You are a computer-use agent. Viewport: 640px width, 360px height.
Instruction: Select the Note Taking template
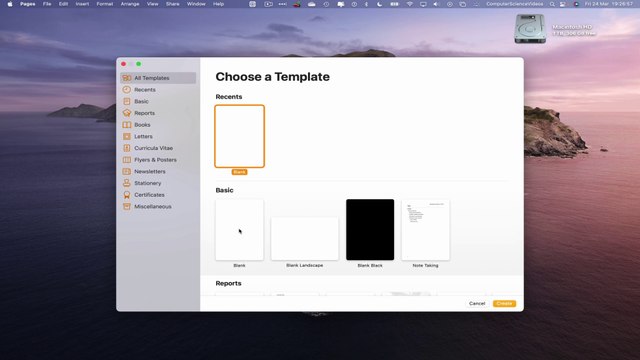(x=425, y=230)
